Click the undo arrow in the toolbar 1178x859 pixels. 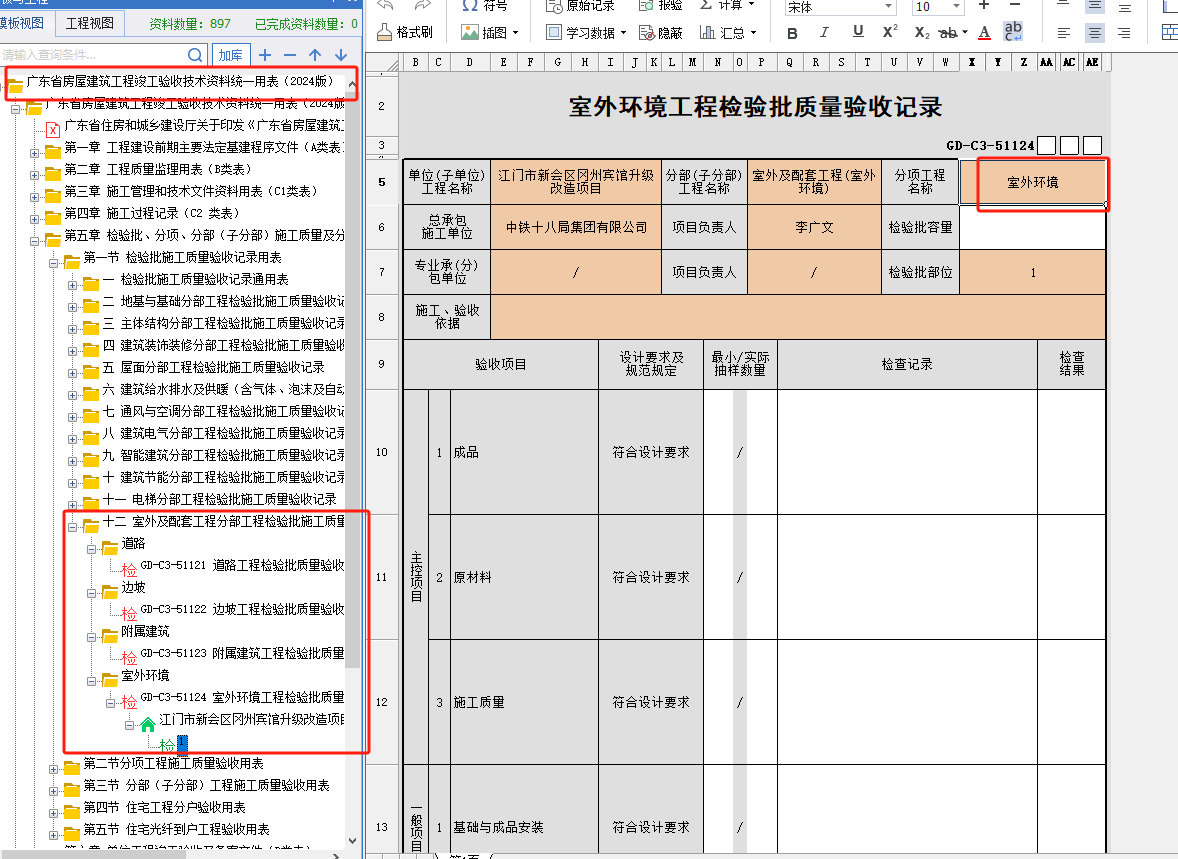(x=385, y=5)
